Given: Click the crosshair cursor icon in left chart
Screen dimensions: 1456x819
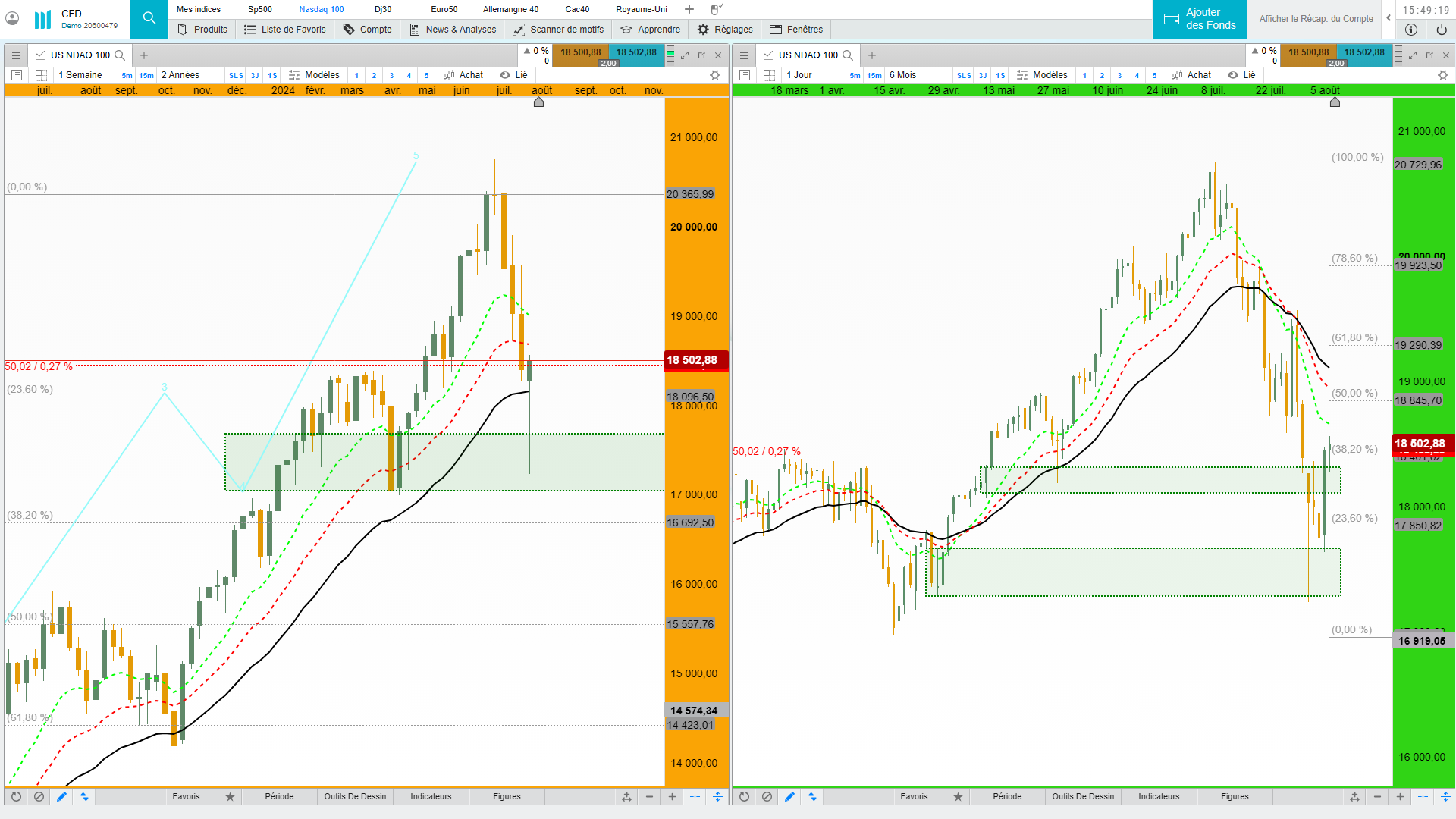Looking at the screenshot, I should coord(695,796).
